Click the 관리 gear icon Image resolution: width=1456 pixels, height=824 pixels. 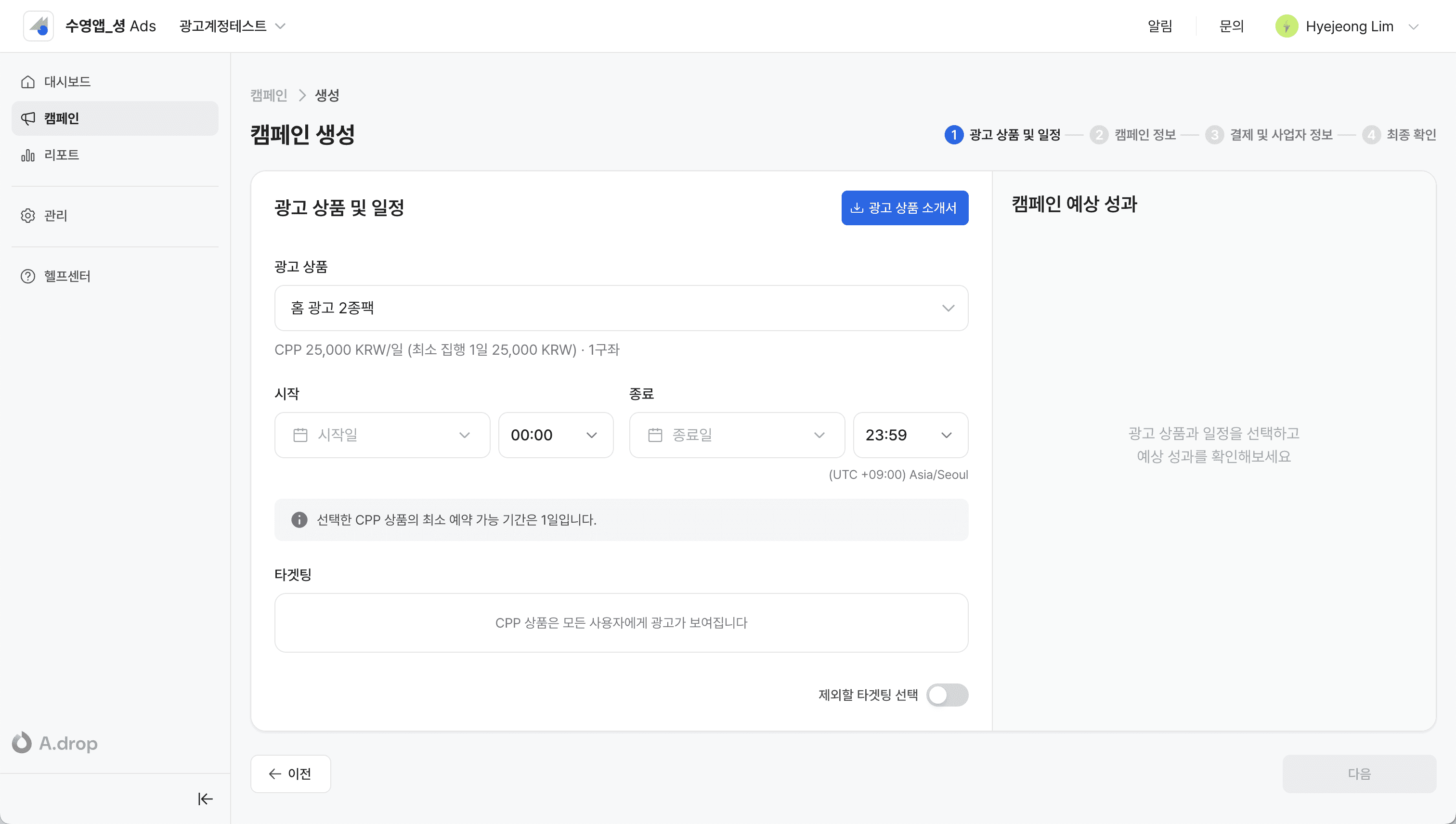click(28, 216)
